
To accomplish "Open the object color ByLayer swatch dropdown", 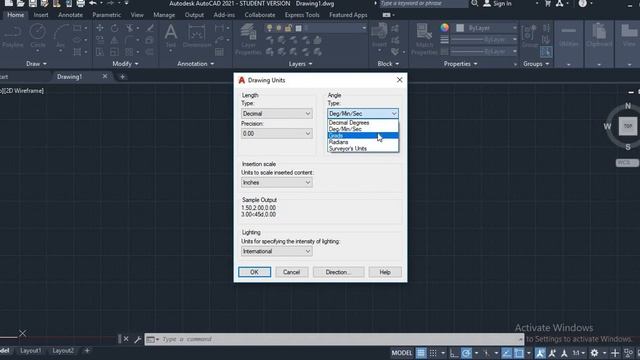I will click(487, 28).
